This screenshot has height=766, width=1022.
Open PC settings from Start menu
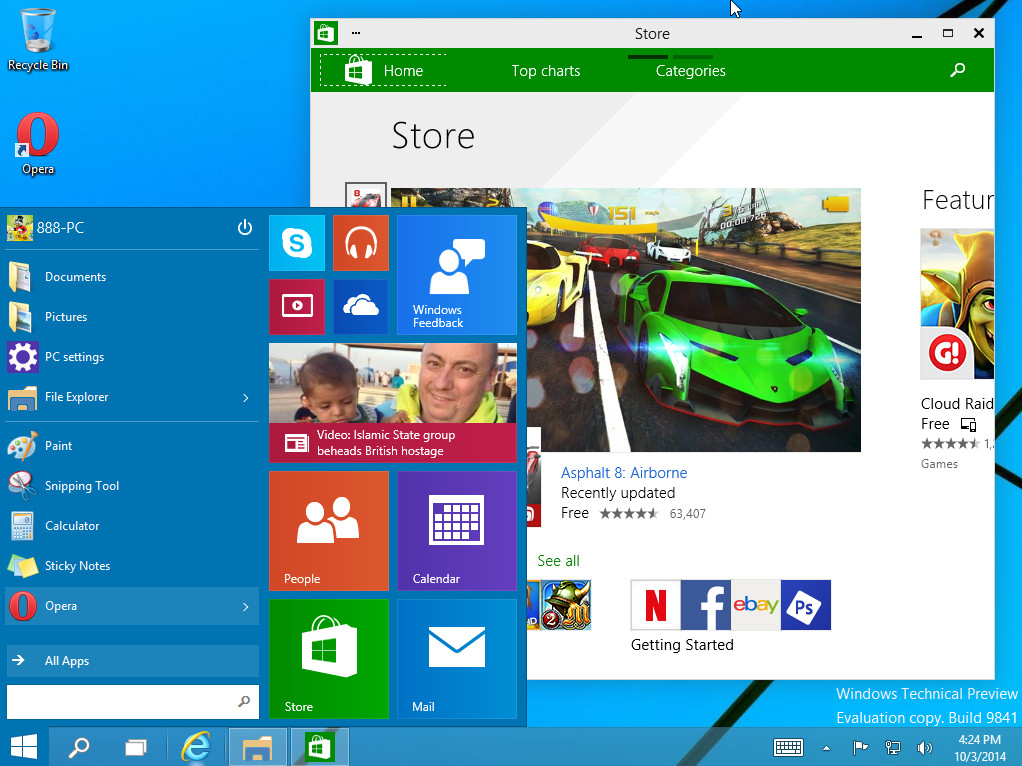click(132, 357)
